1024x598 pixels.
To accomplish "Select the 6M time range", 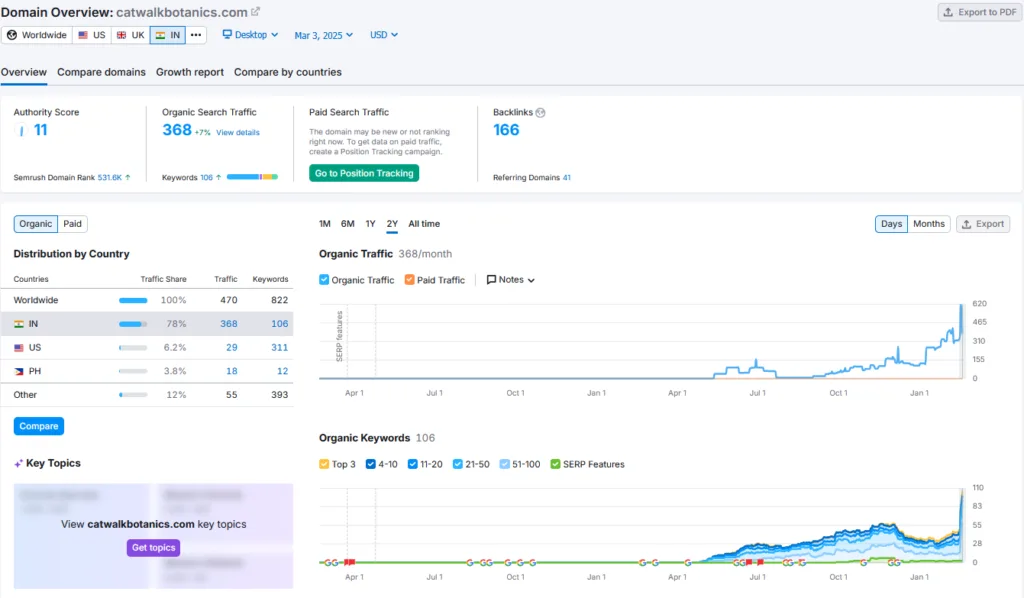I will (x=347, y=224).
